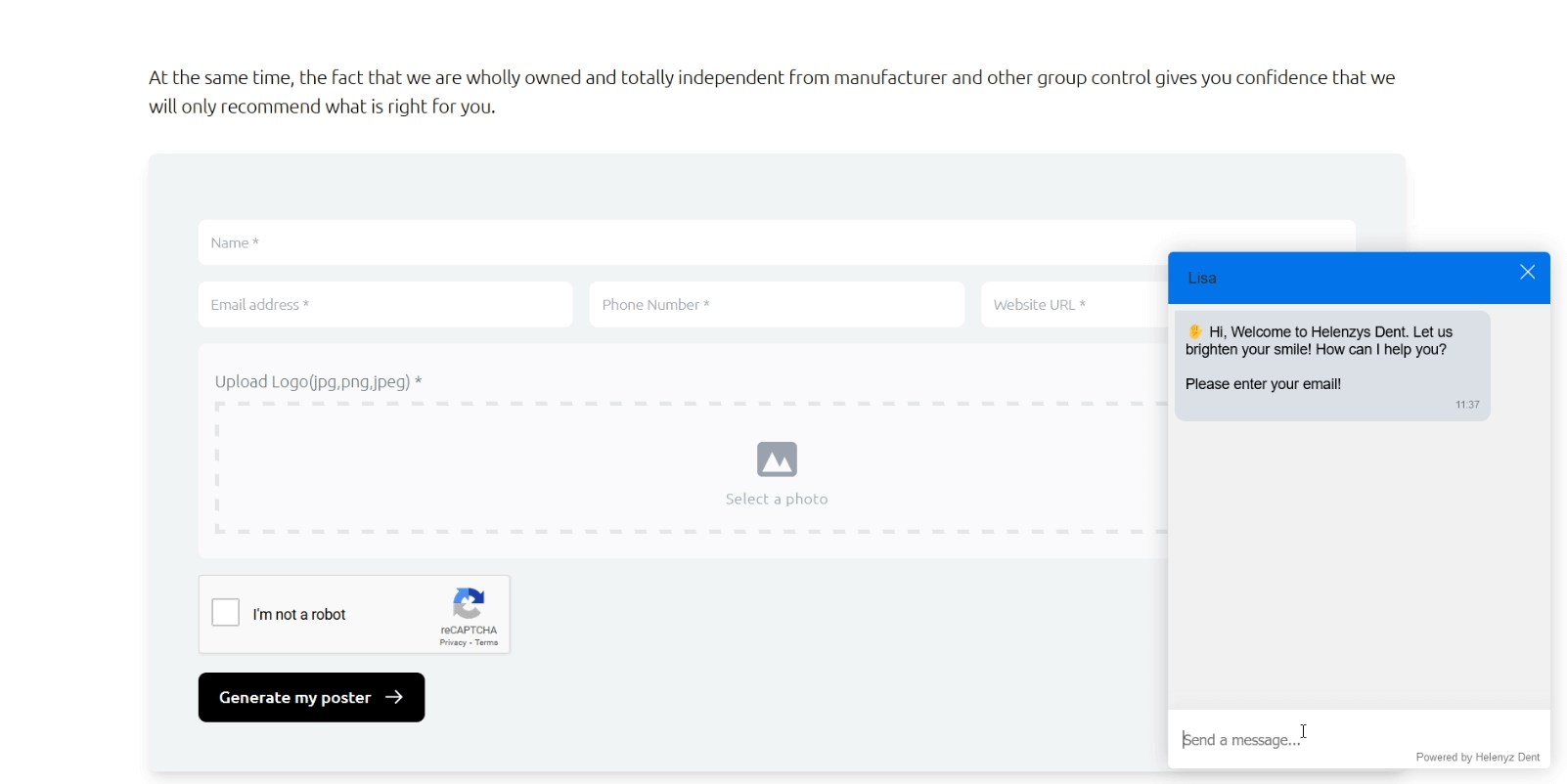
Task: Click the reCAPTCHA logo icon
Action: click(470, 603)
